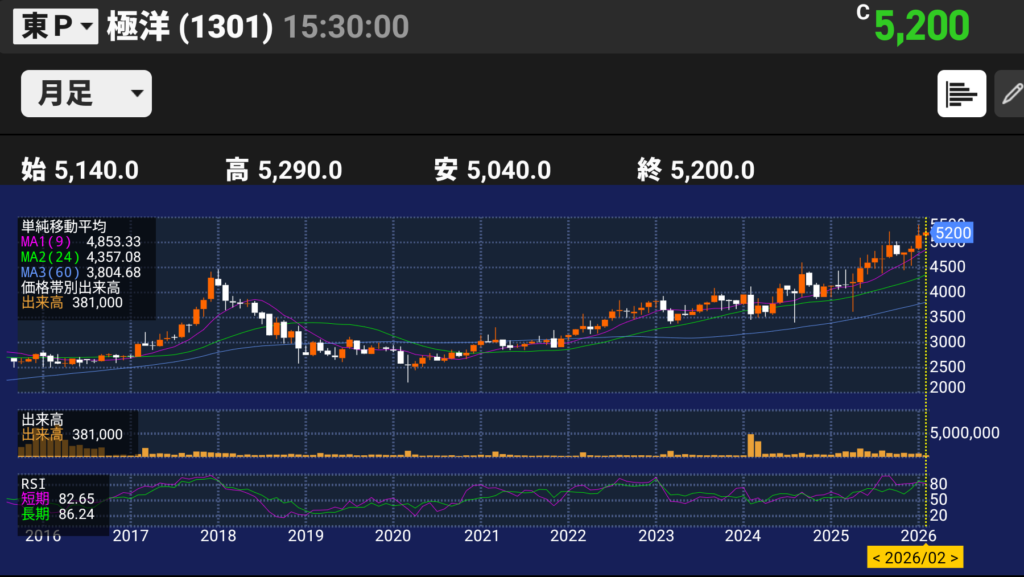
Task: Click the 2018 year marker on timeline
Action: click(x=218, y=536)
